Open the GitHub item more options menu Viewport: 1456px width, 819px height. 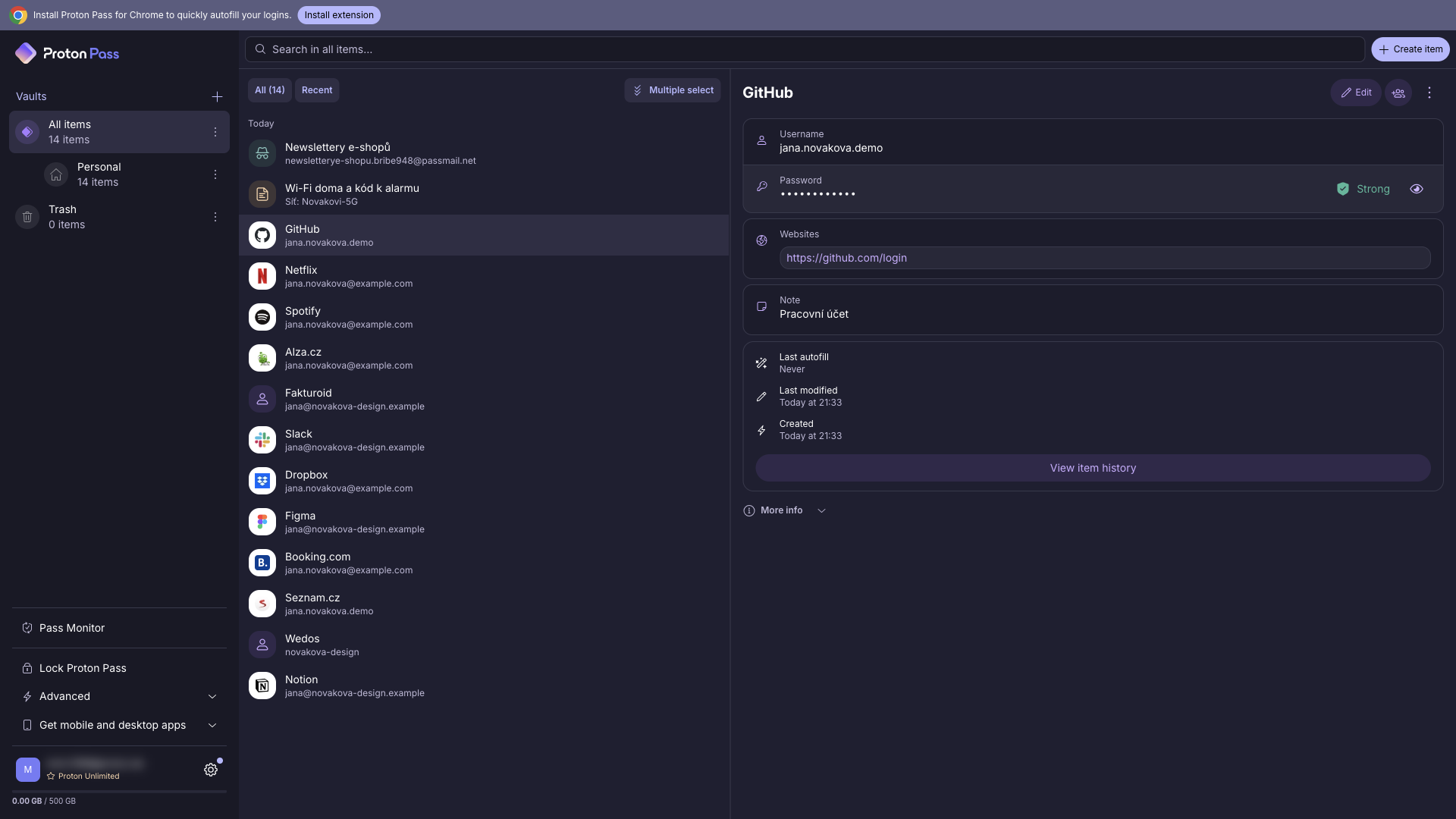point(1429,93)
